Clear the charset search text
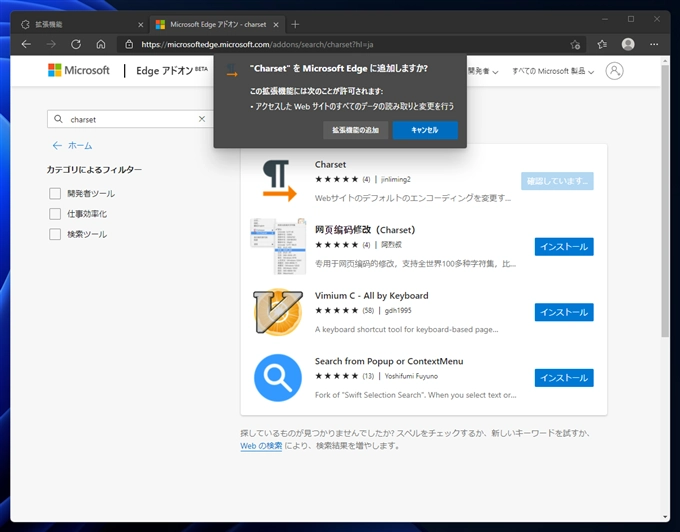The height and width of the screenshot is (532, 680). pos(202,119)
